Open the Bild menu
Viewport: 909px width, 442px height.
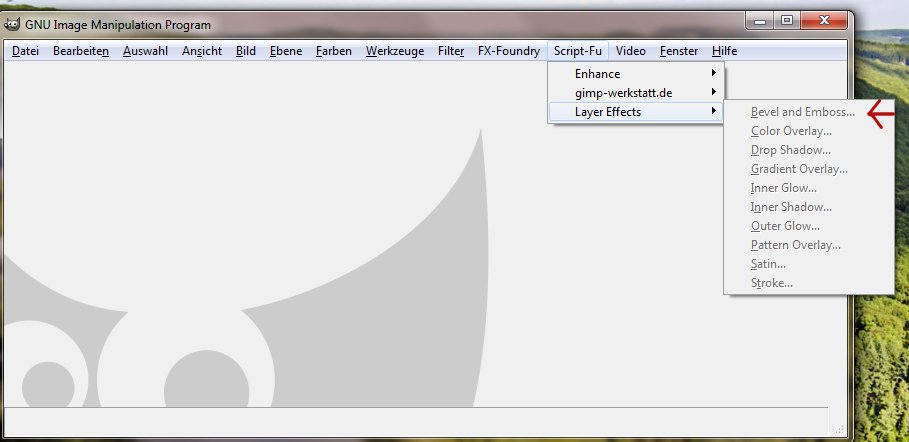tap(246, 51)
